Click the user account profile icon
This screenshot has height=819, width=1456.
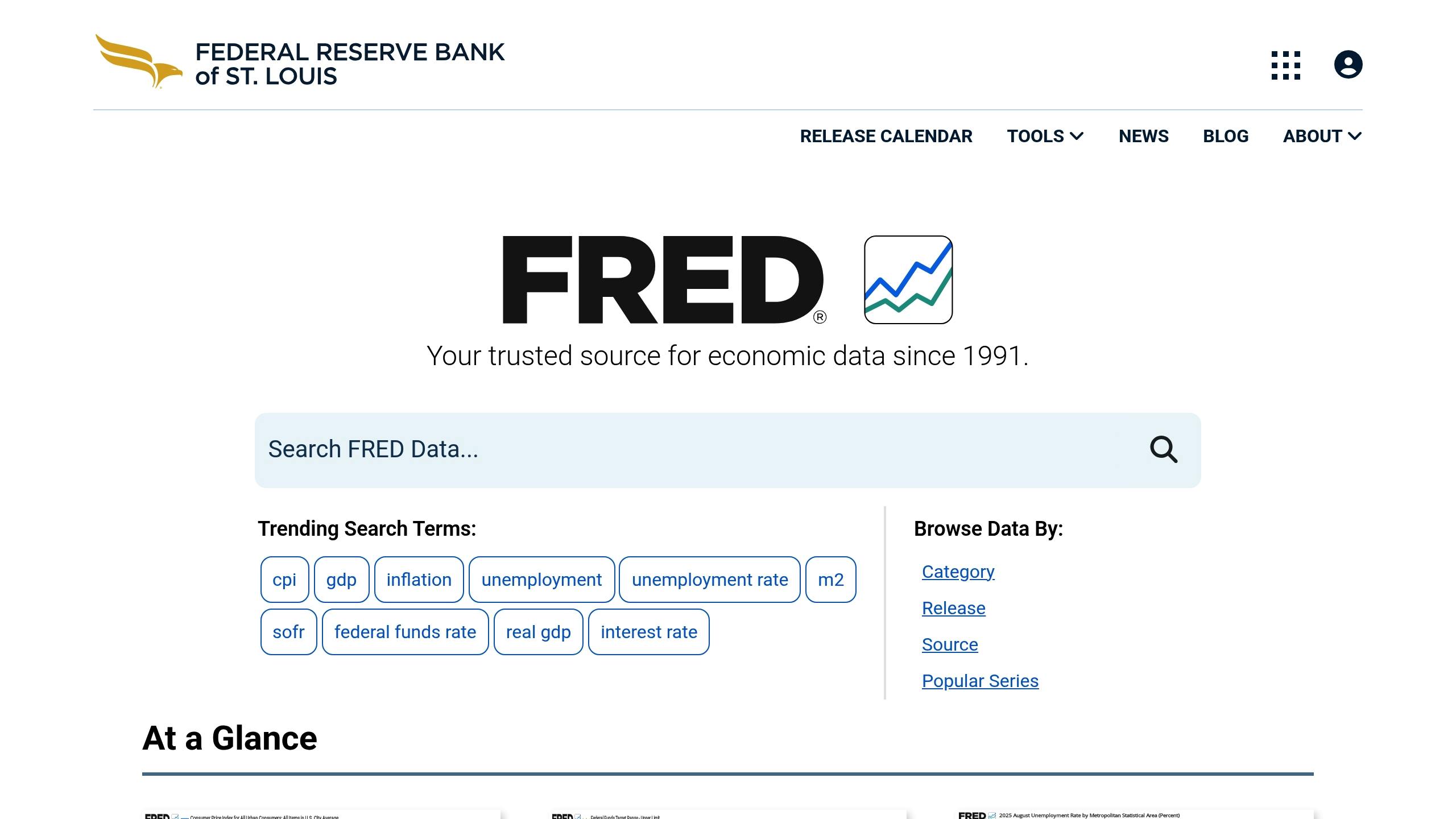1348,64
